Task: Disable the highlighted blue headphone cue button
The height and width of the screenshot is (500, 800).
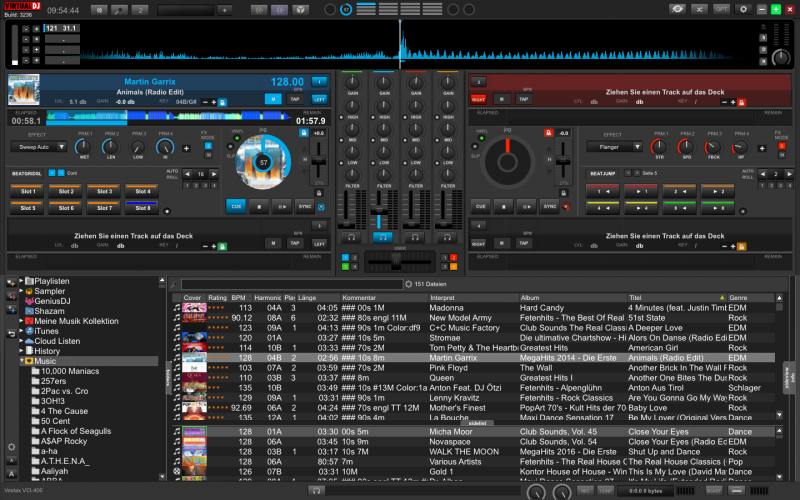Action: (383, 237)
